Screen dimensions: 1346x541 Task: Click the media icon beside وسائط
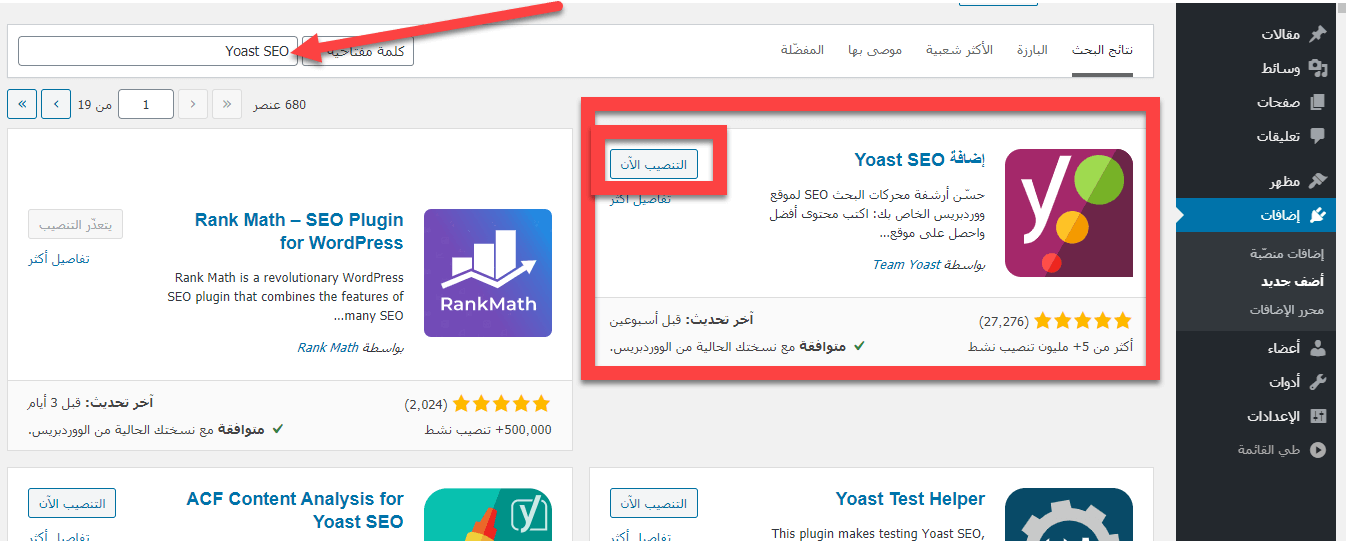click(1317, 68)
